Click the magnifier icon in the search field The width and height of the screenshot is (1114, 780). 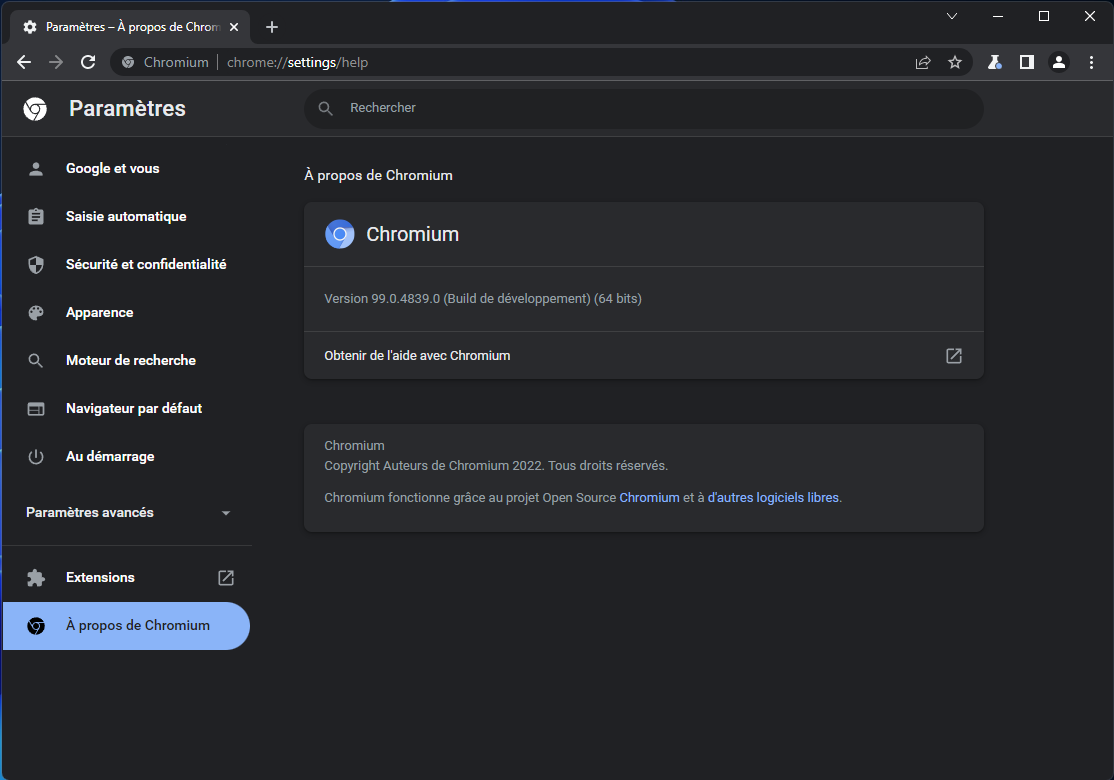(325, 108)
